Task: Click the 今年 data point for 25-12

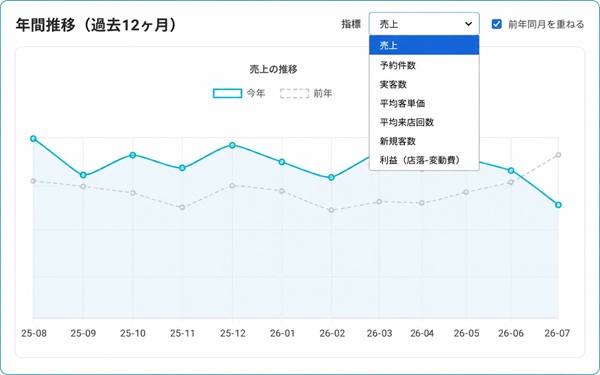Action: [x=232, y=145]
